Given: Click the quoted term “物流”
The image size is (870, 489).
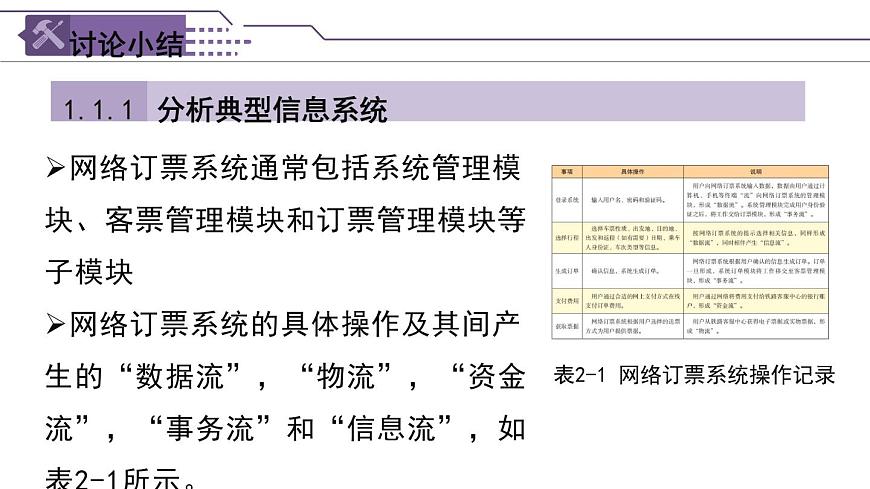Looking at the screenshot, I should [x=346, y=376].
